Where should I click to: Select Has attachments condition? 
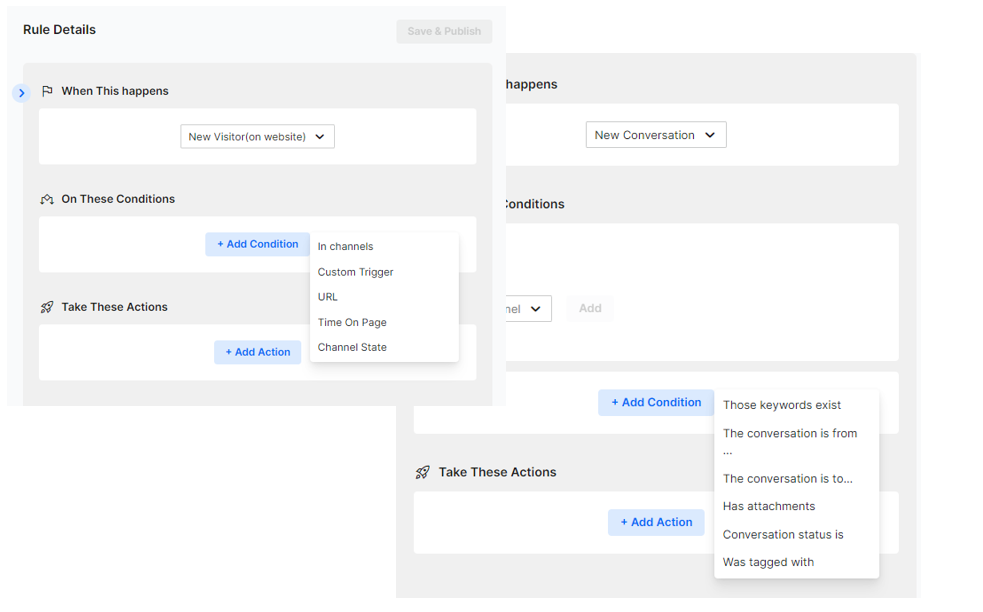point(769,506)
